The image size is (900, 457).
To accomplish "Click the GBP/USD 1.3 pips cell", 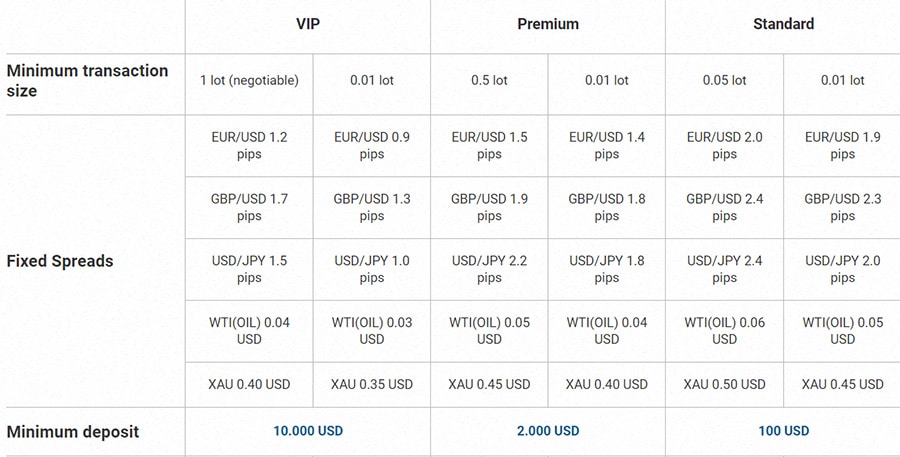I will click(372, 207).
